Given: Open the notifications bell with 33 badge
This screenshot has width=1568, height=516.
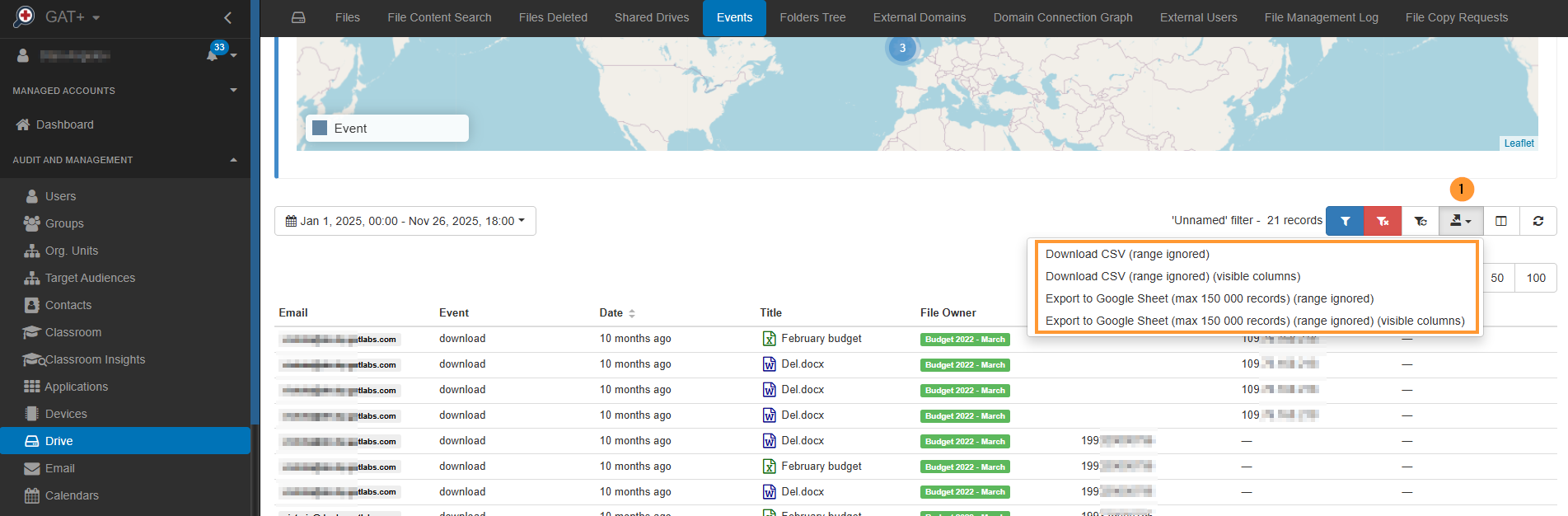Looking at the screenshot, I should [213, 55].
